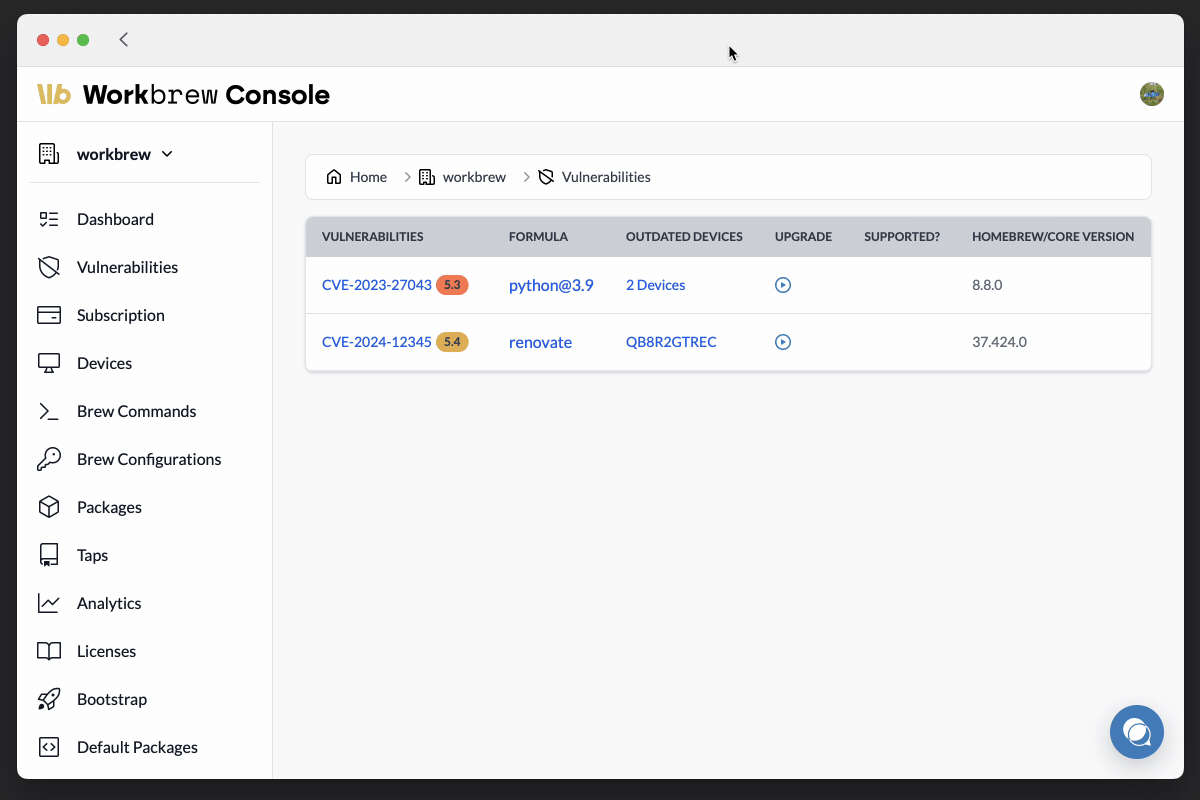Click the Packages box icon
Viewport: 1200px width, 800px height.
coord(48,507)
